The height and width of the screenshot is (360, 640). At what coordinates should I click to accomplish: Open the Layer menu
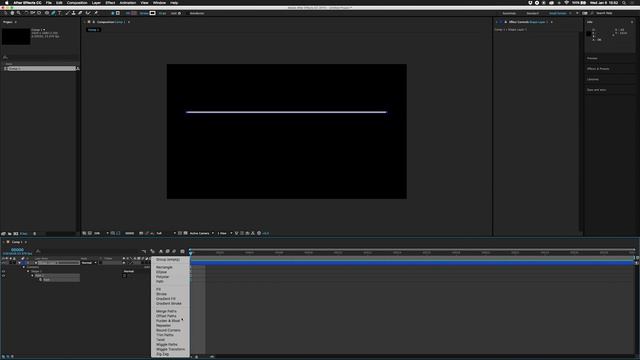point(96,3)
